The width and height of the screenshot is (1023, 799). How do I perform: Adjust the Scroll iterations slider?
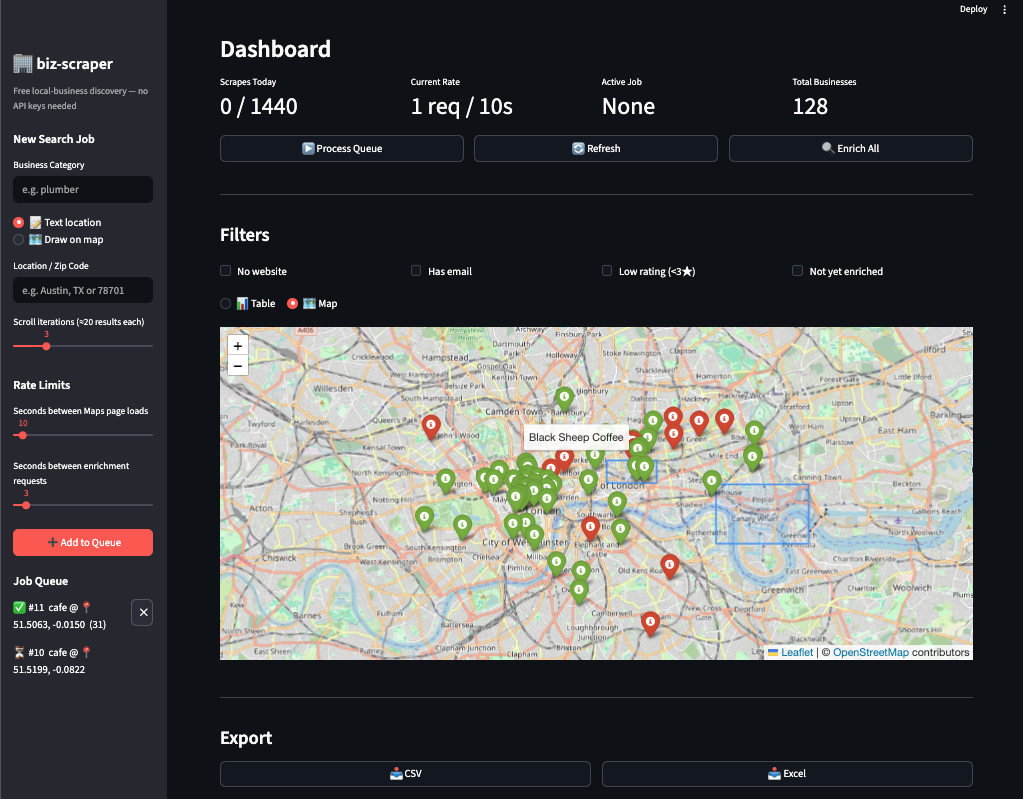click(46, 346)
